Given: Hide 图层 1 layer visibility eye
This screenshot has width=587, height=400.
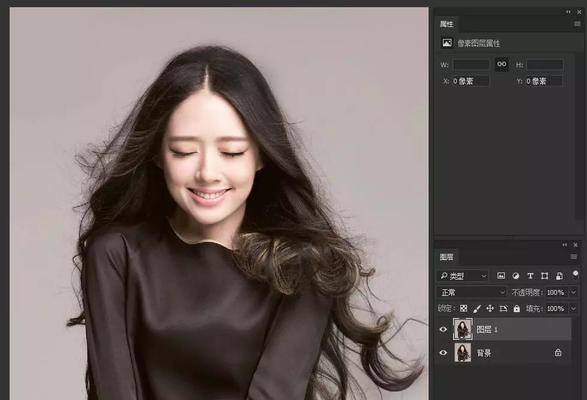Looking at the screenshot, I should click(x=443, y=330).
